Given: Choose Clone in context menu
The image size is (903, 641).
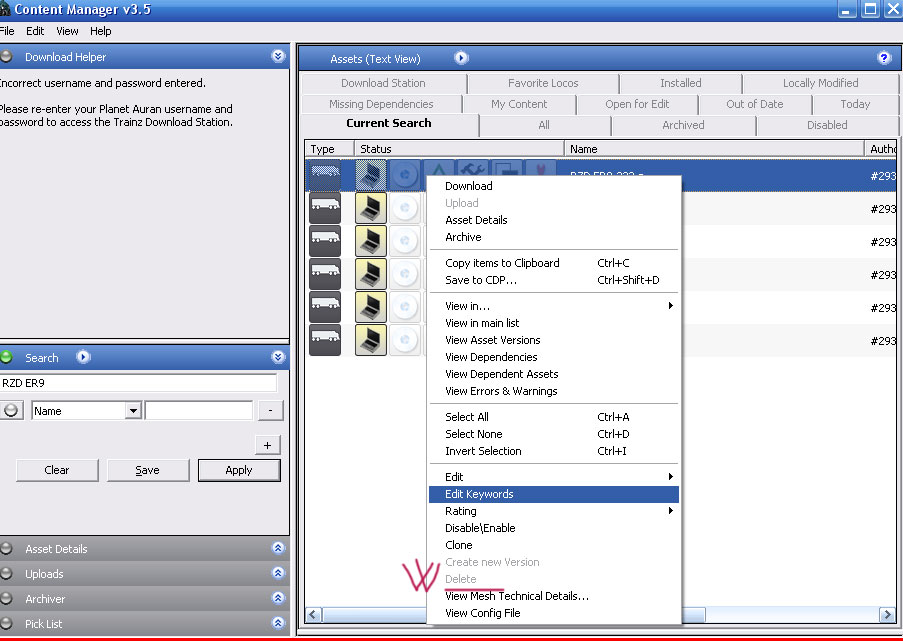Looking at the screenshot, I should (x=553, y=545).
